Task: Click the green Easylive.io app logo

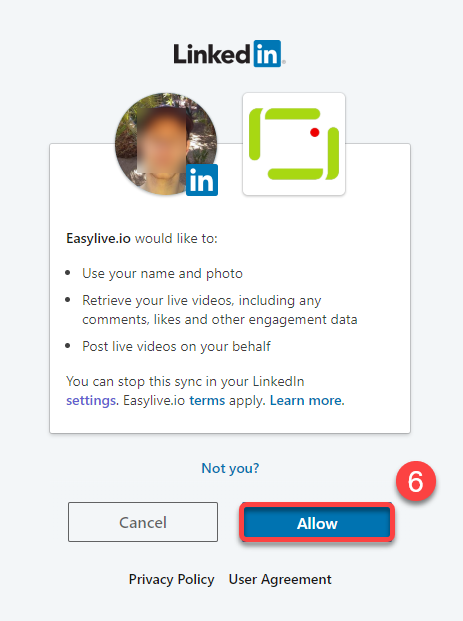Action: click(x=294, y=144)
